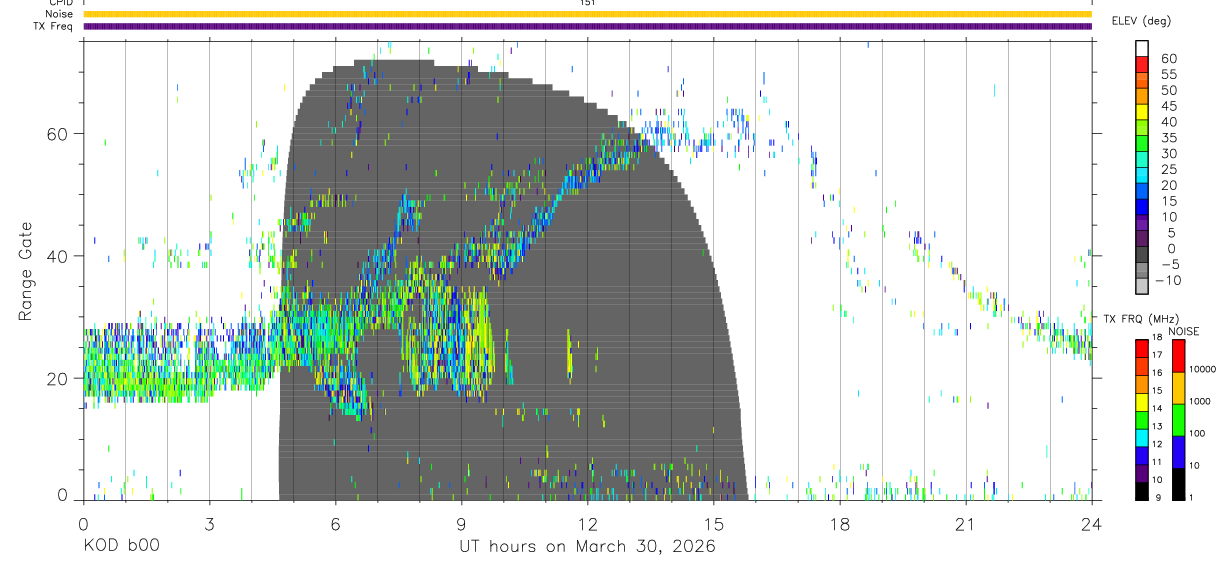Select the orange 45–50 ELEV colorbar segment
The width and height of the screenshot is (1228, 567).
[x=1142, y=97]
